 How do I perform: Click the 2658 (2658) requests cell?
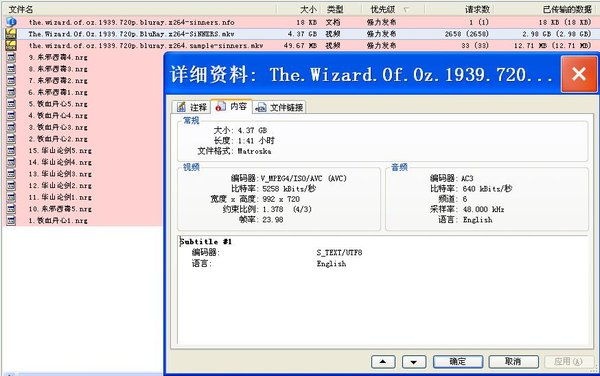(467, 34)
